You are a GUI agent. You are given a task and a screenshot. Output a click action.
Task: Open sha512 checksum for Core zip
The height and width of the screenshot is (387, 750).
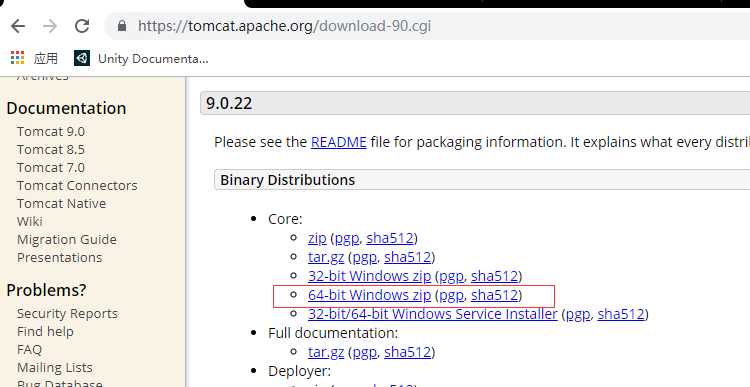click(390, 238)
